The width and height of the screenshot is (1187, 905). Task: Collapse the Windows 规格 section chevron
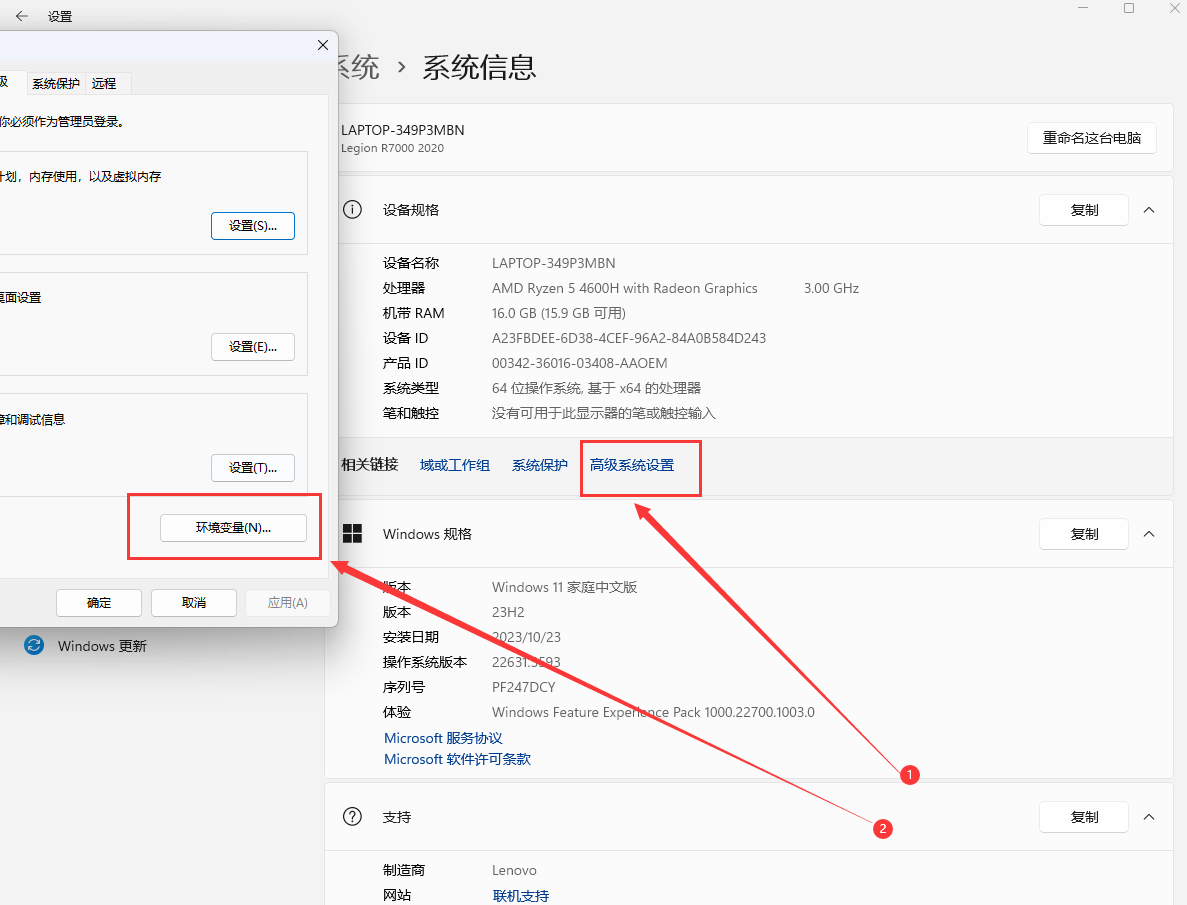click(x=1148, y=534)
